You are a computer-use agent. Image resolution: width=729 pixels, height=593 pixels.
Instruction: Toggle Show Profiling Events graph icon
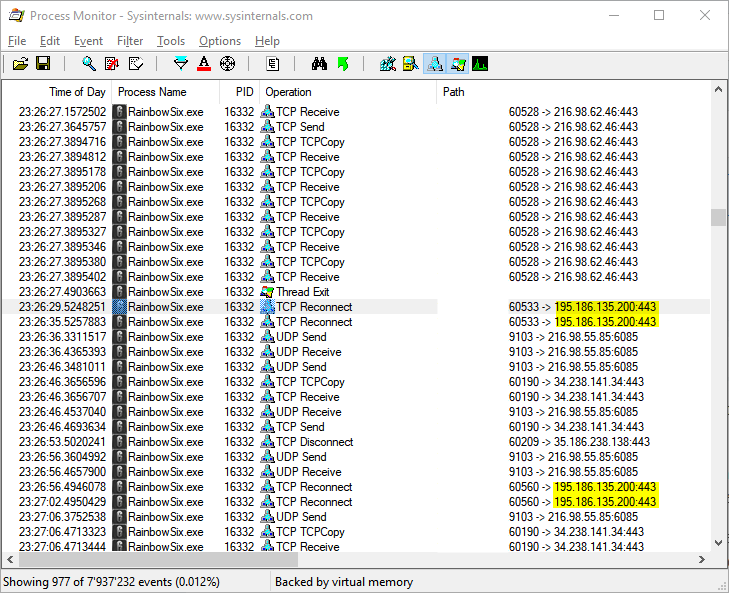coord(480,64)
